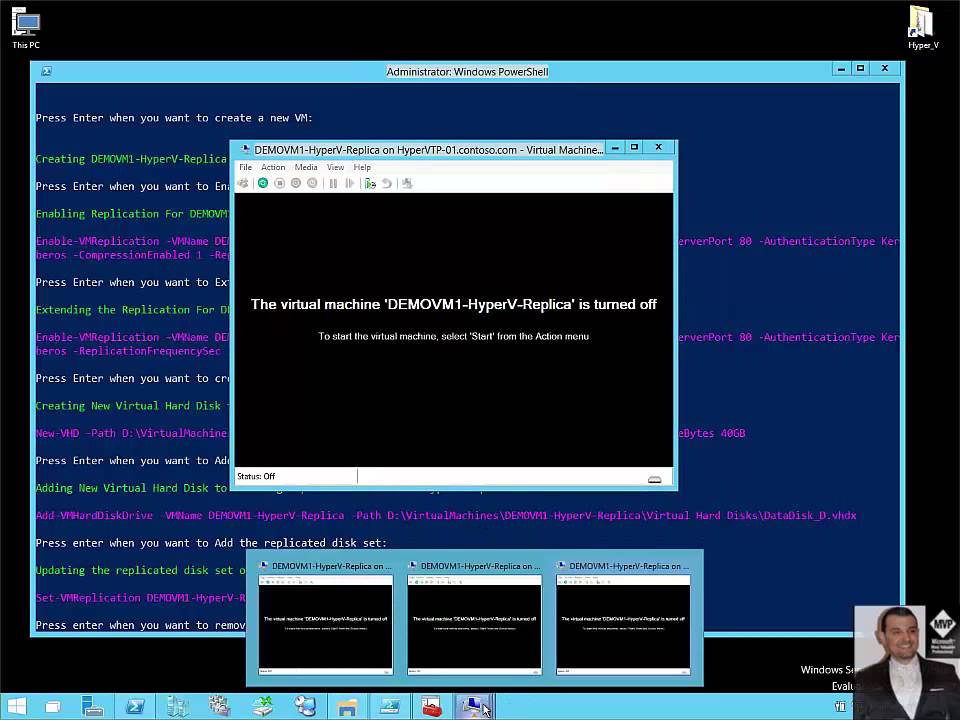
Task: Click the green Start VM toolbar button
Action: 263,183
